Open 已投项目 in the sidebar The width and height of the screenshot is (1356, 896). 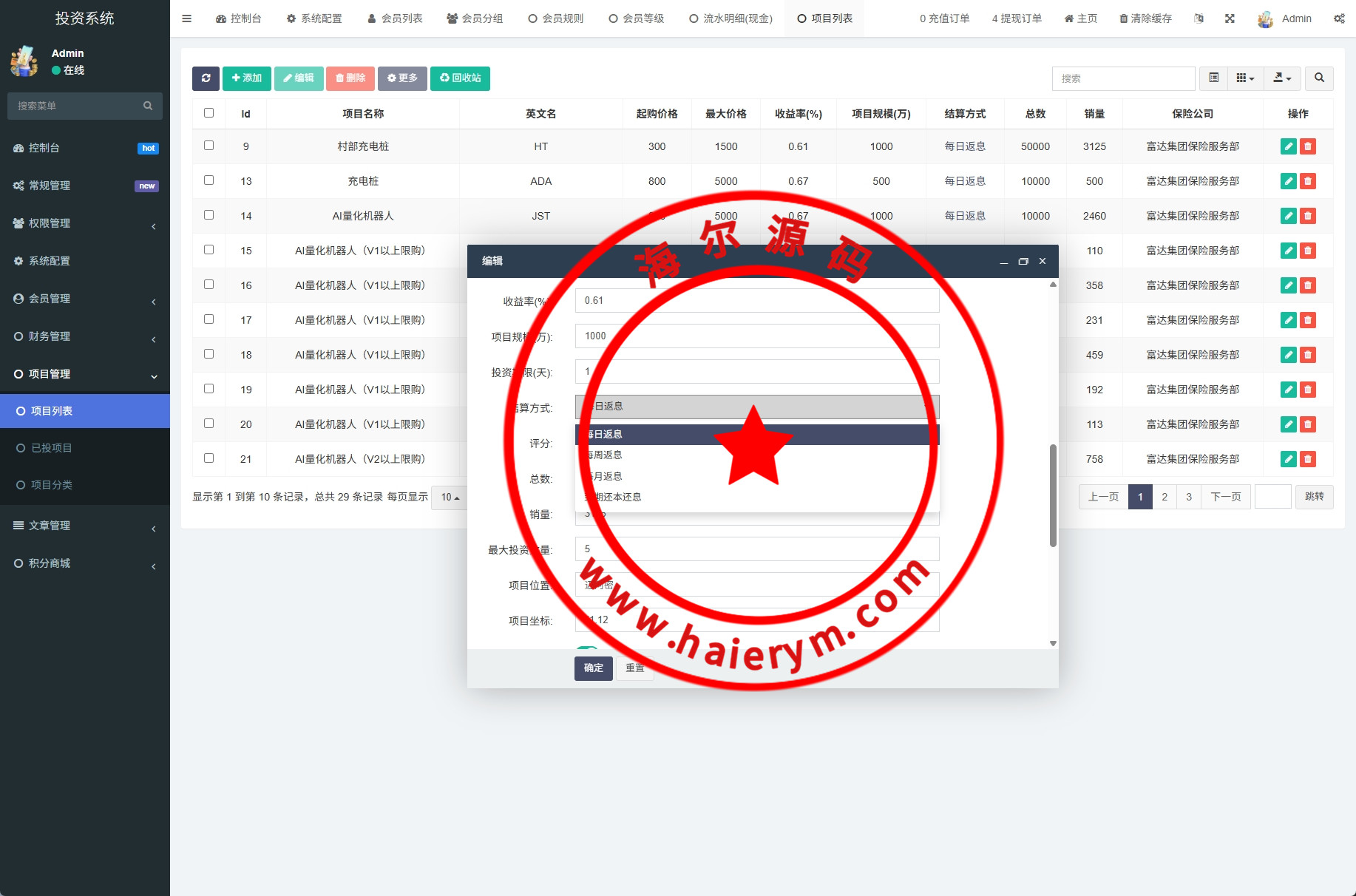point(52,448)
